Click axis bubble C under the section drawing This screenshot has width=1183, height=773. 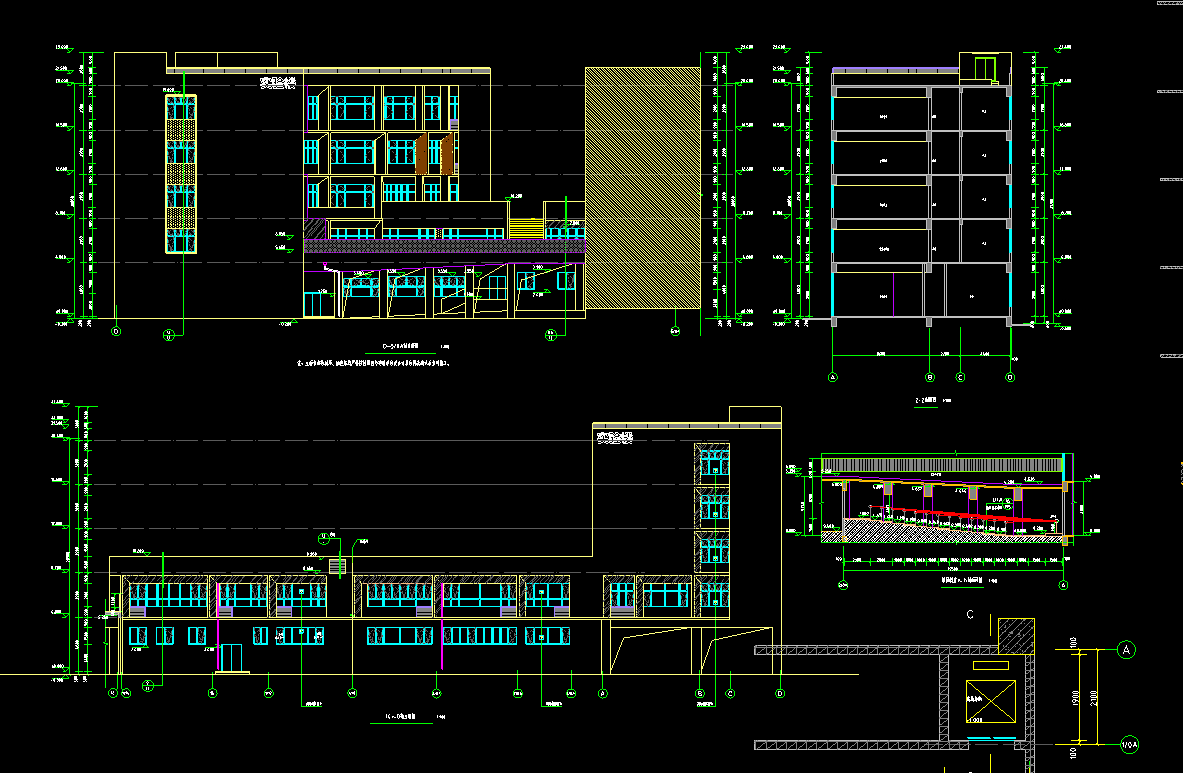[x=960, y=377]
